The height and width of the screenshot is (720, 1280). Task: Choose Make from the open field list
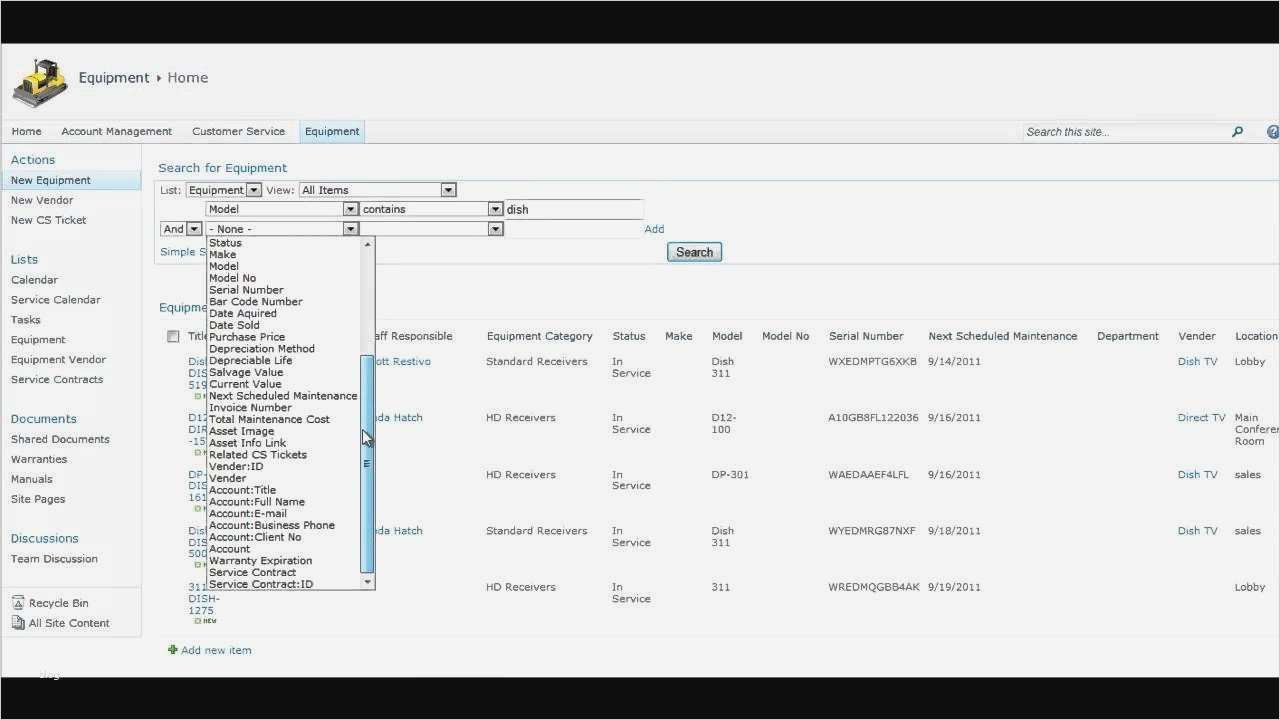(222, 255)
